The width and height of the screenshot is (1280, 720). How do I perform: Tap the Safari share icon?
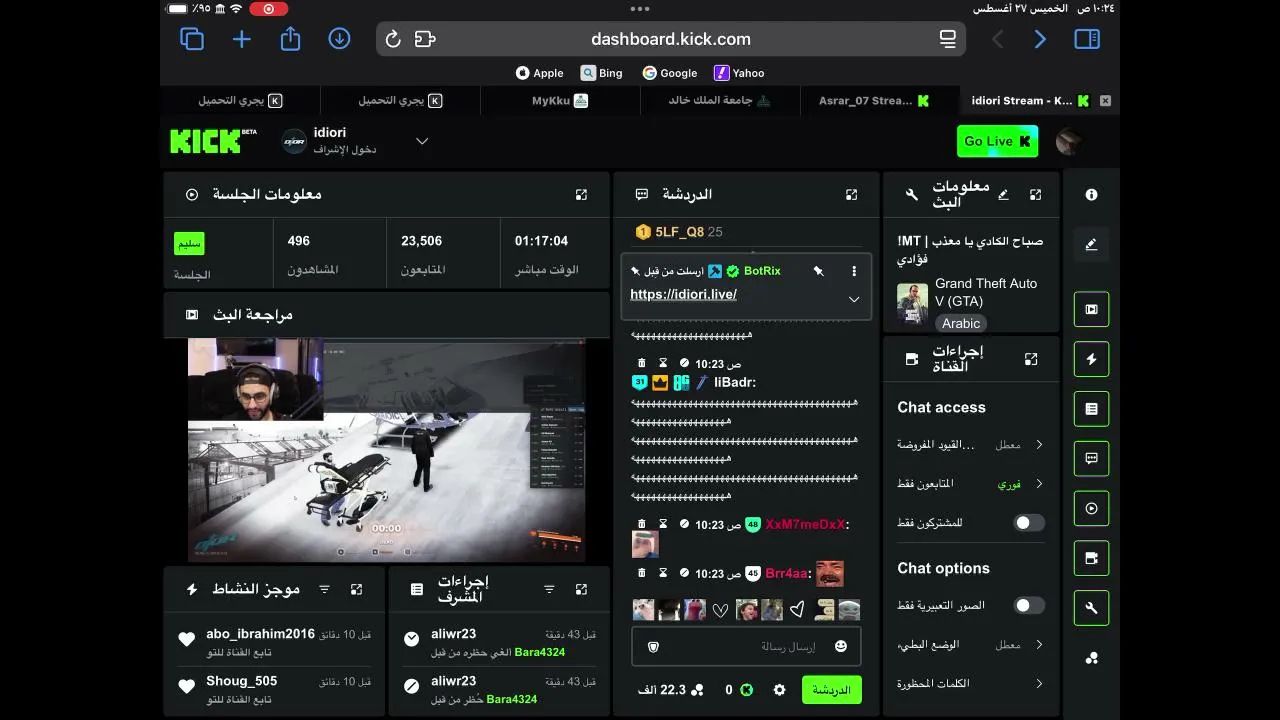[290, 38]
